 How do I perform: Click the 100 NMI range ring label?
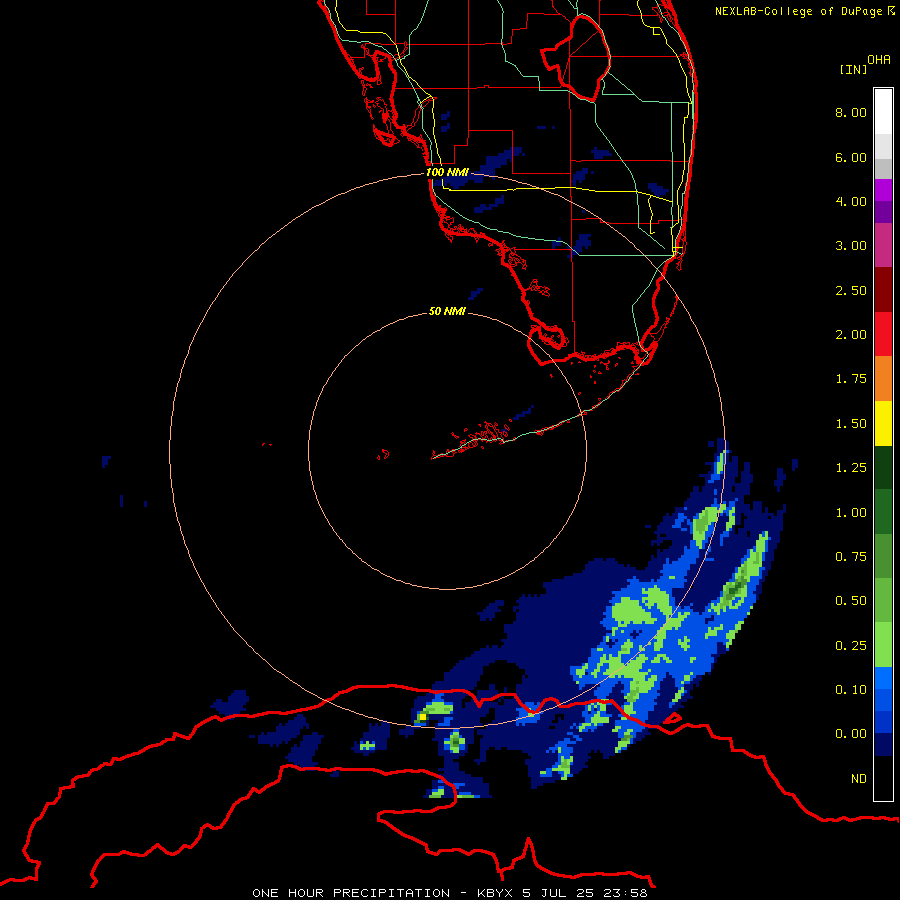pyautogui.click(x=447, y=172)
